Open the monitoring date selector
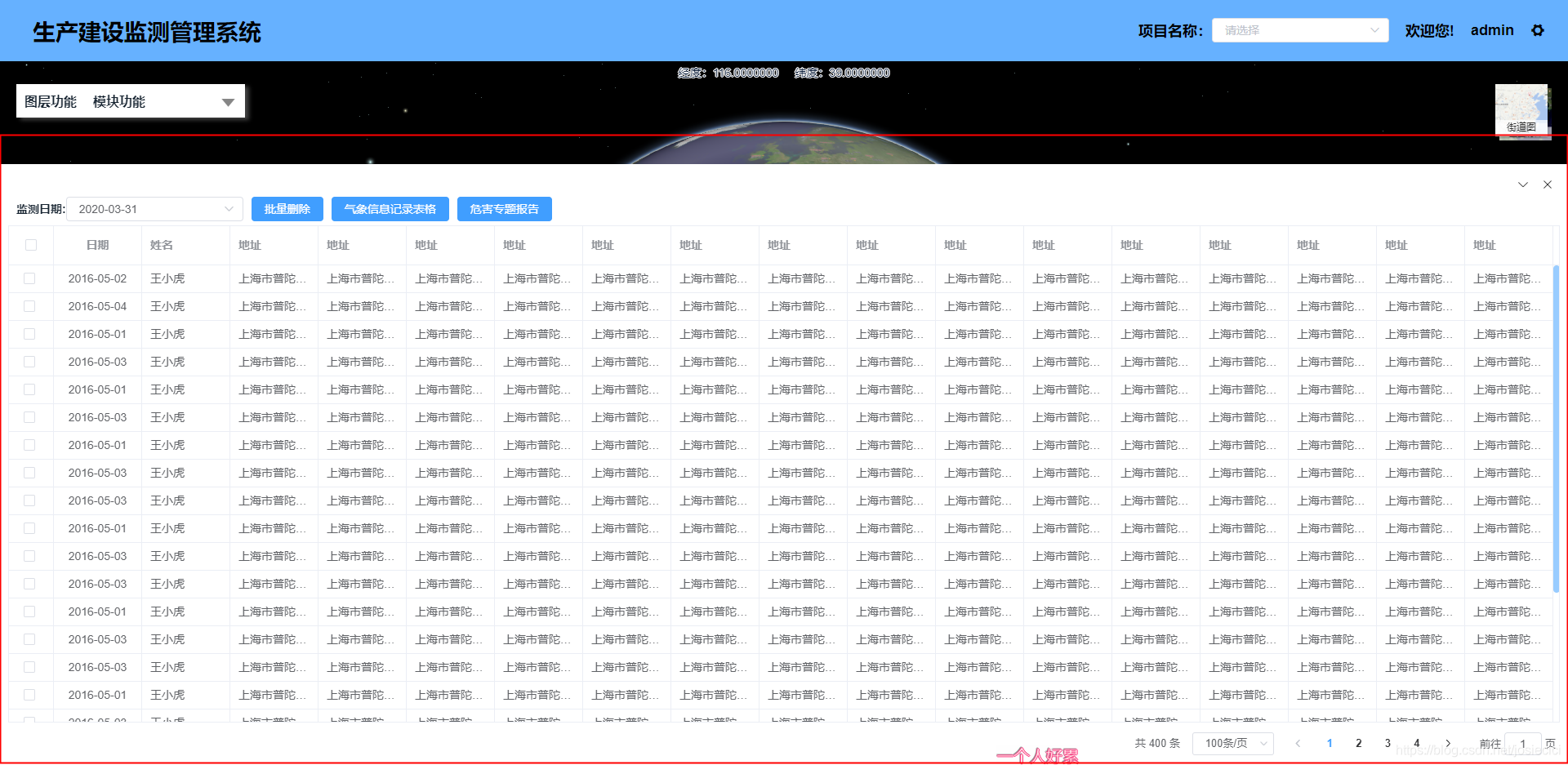 pos(154,209)
